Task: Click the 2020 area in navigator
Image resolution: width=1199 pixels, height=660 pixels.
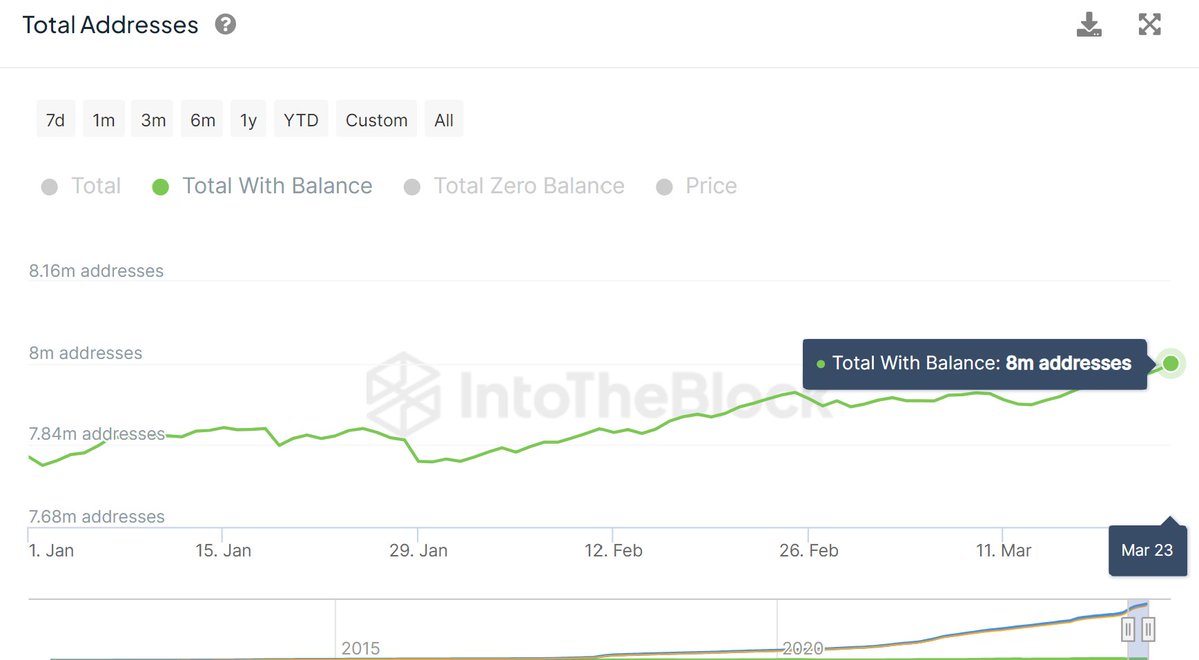Action: pyautogui.click(x=802, y=648)
